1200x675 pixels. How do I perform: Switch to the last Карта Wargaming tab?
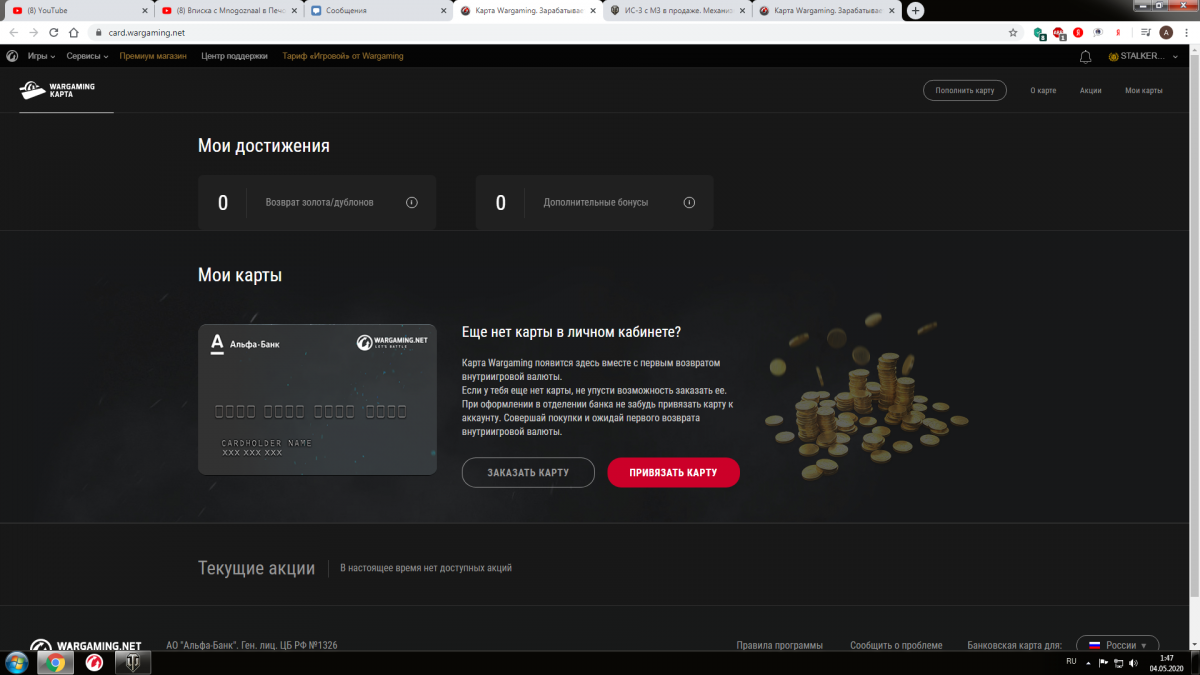pyautogui.click(x=825, y=10)
